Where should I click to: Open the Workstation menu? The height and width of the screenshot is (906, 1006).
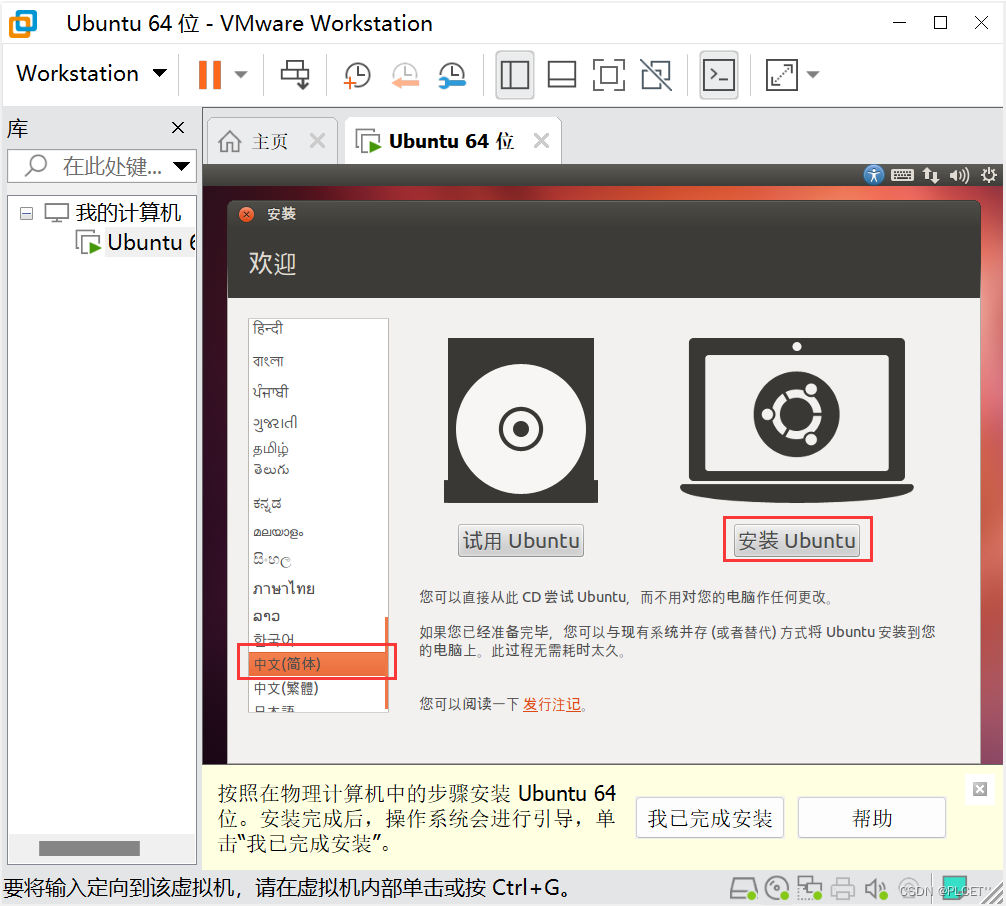click(91, 74)
